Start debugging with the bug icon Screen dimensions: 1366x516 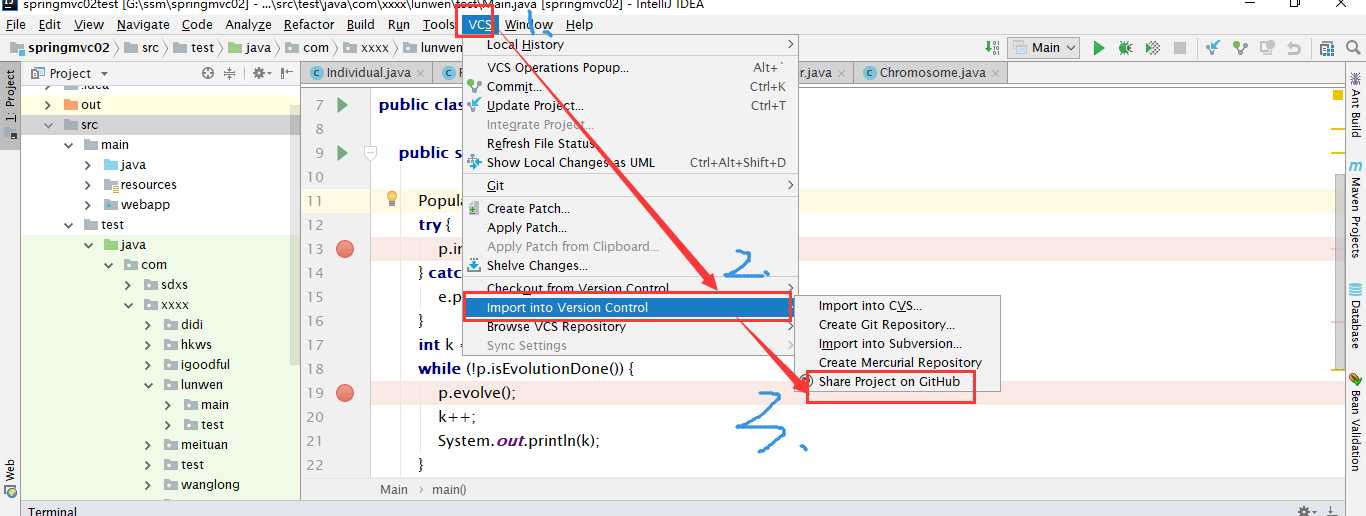tap(1125, 47)
